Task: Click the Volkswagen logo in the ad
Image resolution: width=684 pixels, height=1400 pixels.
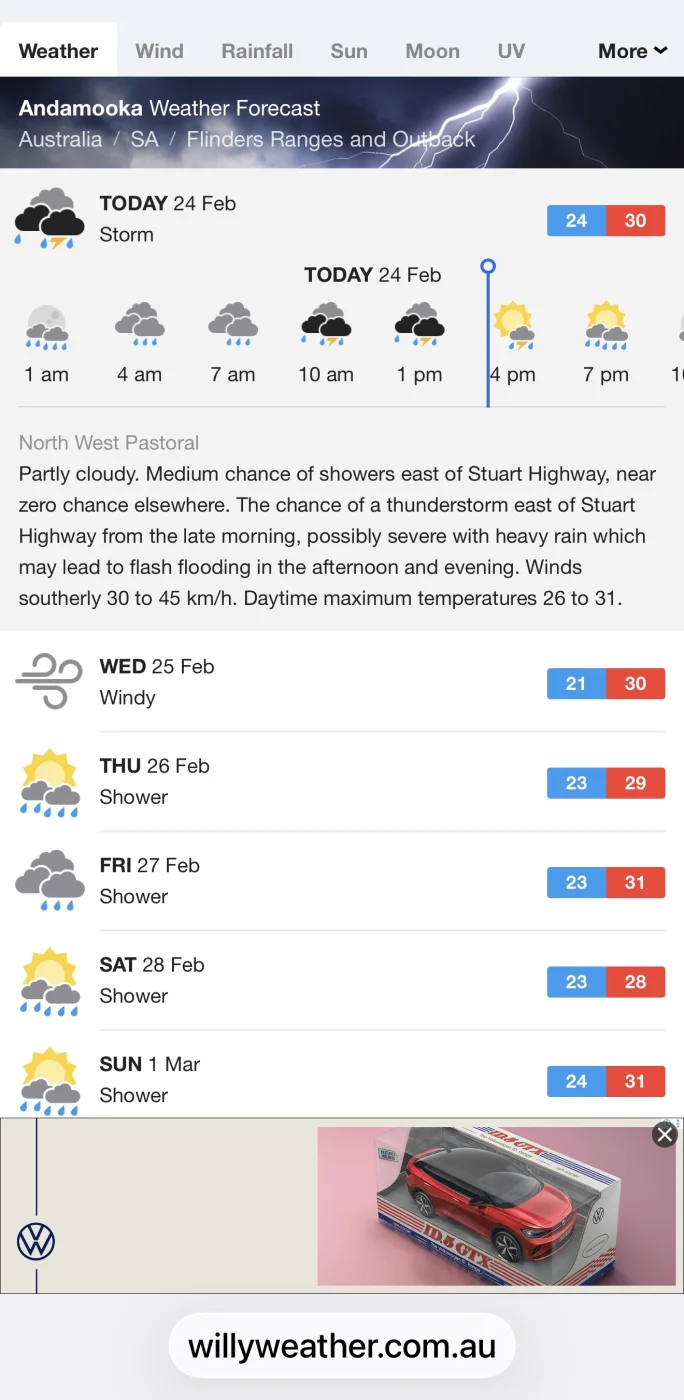Action: 36,1242
